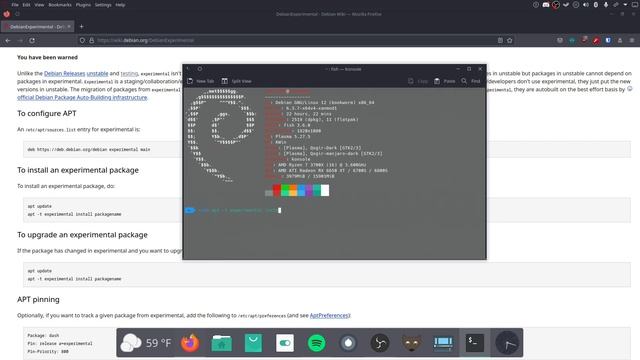Image resolution: width=640 pixels, height=360 pixels.
Task: Open the Pocket toolbar icon in Firefox
Action: [560, 40]
